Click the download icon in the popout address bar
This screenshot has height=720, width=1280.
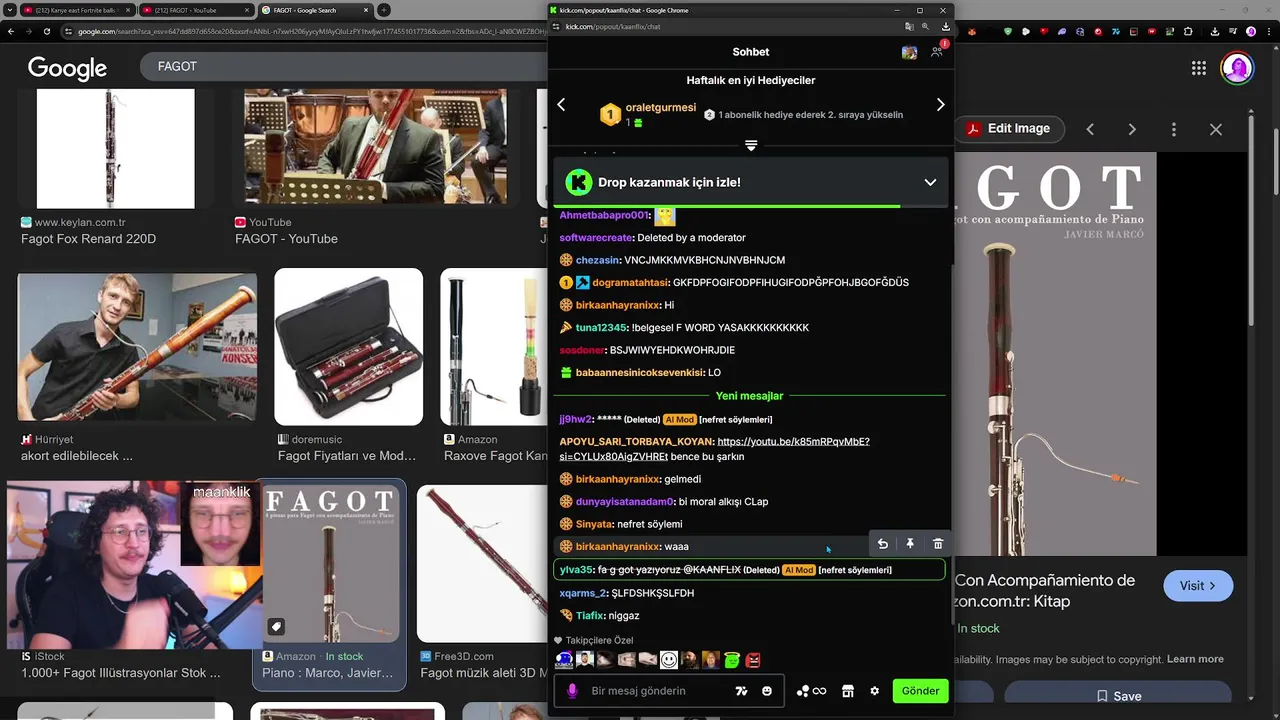tap(946, 27)
